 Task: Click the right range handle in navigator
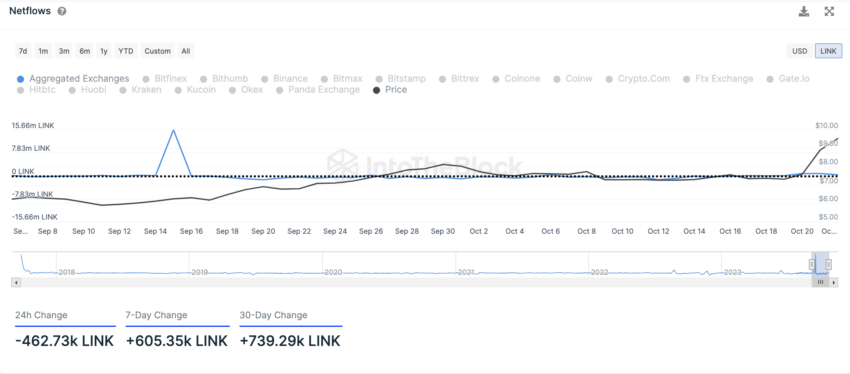[828, 265]
